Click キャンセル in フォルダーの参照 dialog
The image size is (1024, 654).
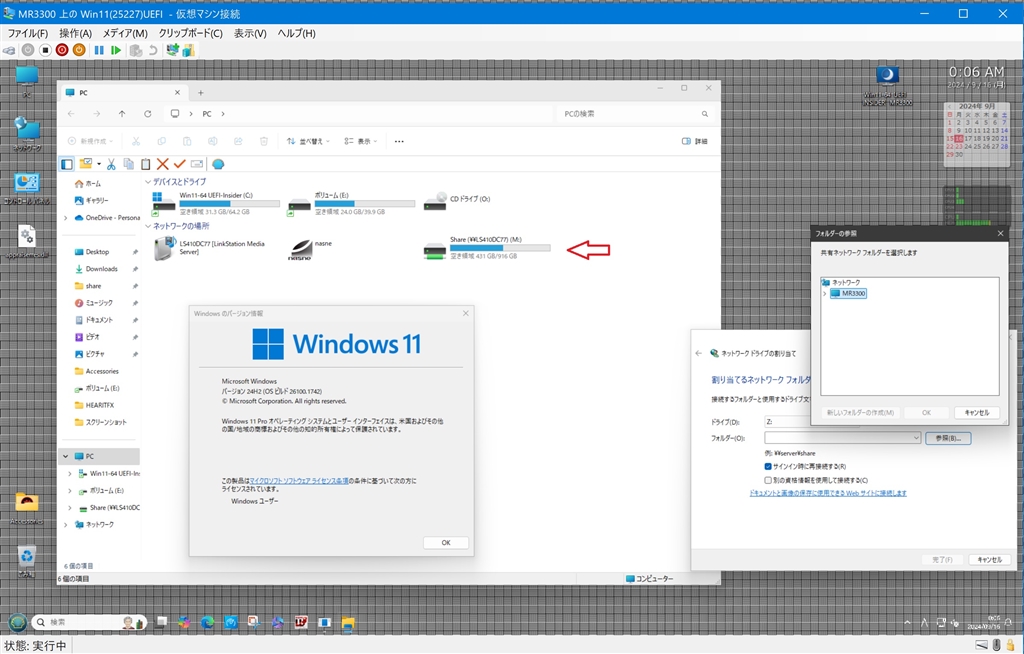pos(976,412)
